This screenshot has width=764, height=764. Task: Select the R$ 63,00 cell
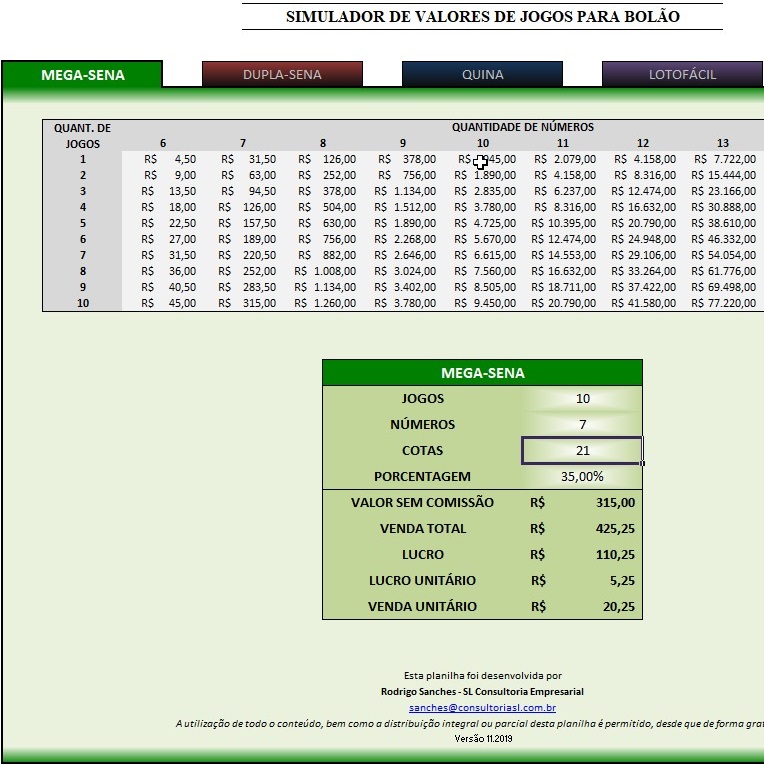pyautogui.click(x=242, y=175)
